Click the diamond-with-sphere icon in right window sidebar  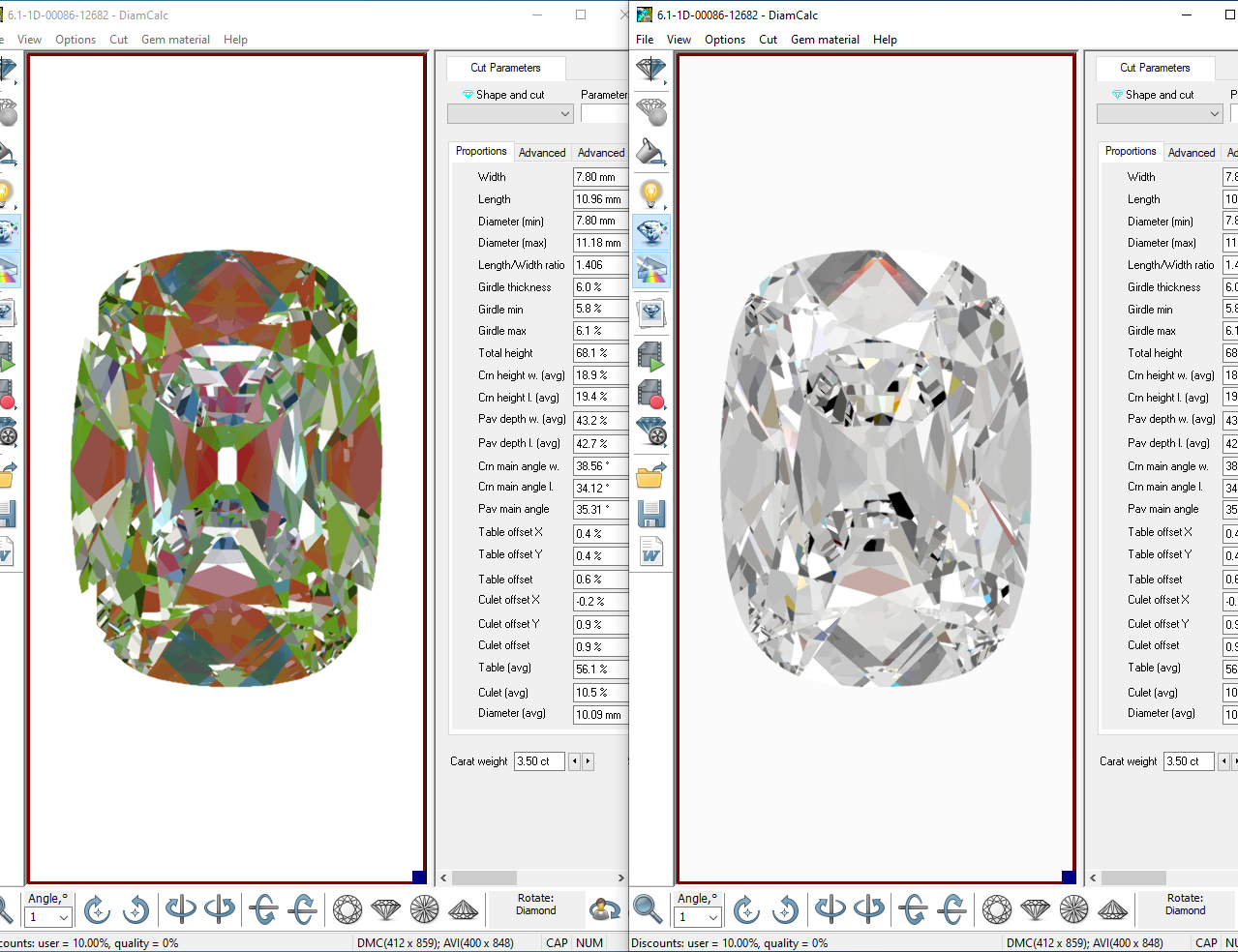pos(650,111)
